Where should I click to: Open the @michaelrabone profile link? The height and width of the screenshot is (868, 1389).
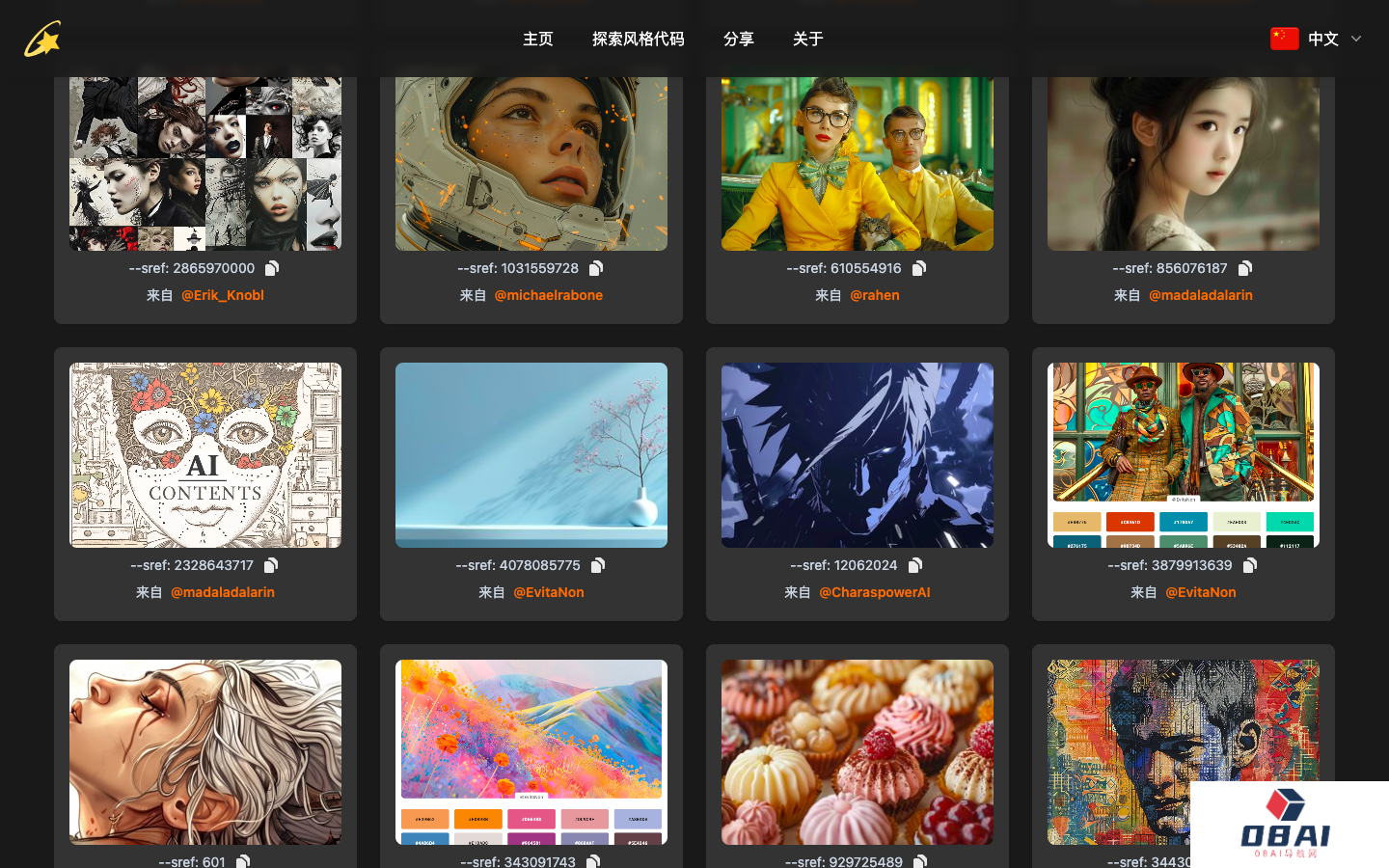pos(548,295)
